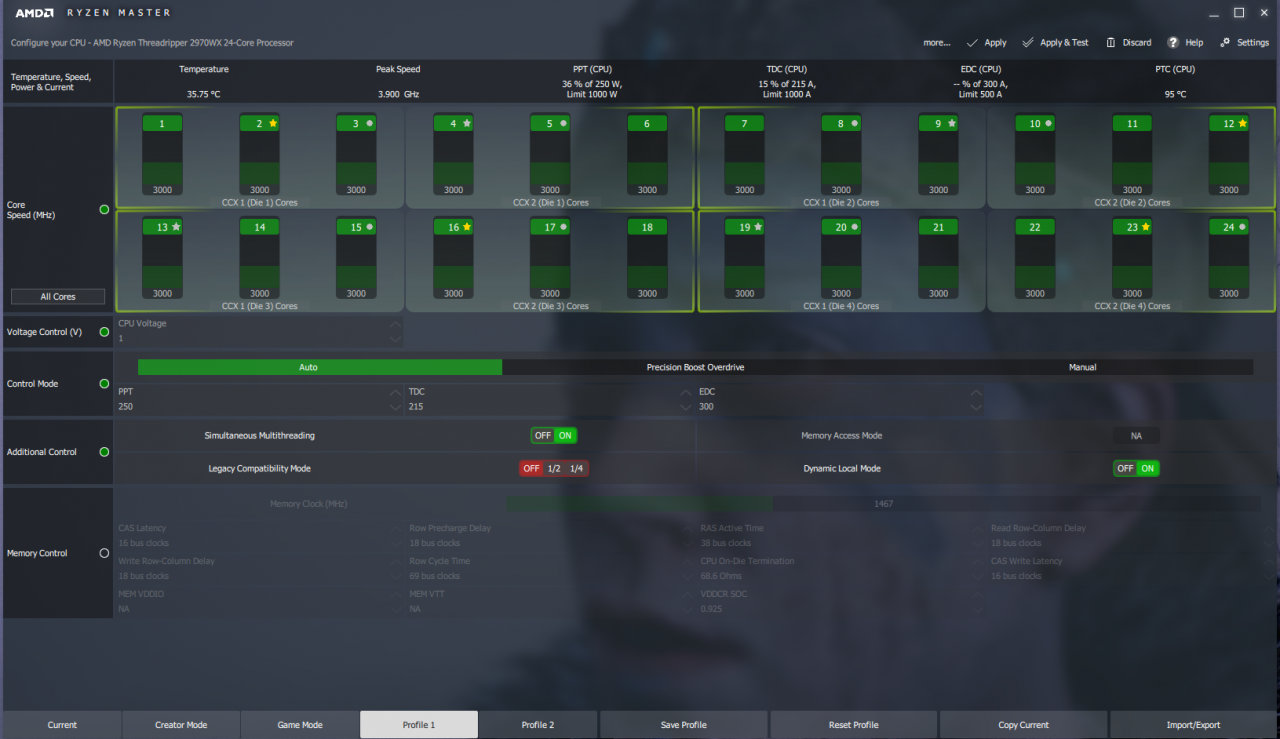The width and height of the screenshot is (1280, 739).
Task: Click the silver star on core 9
Action: (x=951, y=123)
